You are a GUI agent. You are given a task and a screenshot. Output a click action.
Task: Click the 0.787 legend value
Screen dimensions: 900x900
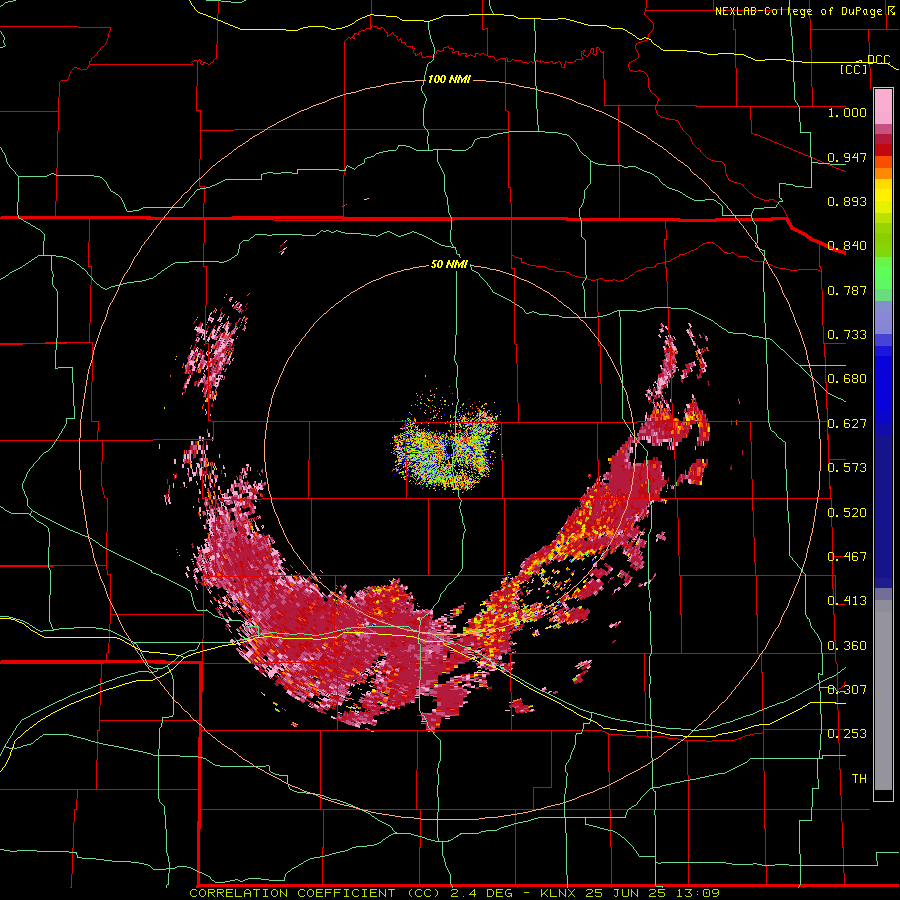pyautogui.click(x=847, y=290)
